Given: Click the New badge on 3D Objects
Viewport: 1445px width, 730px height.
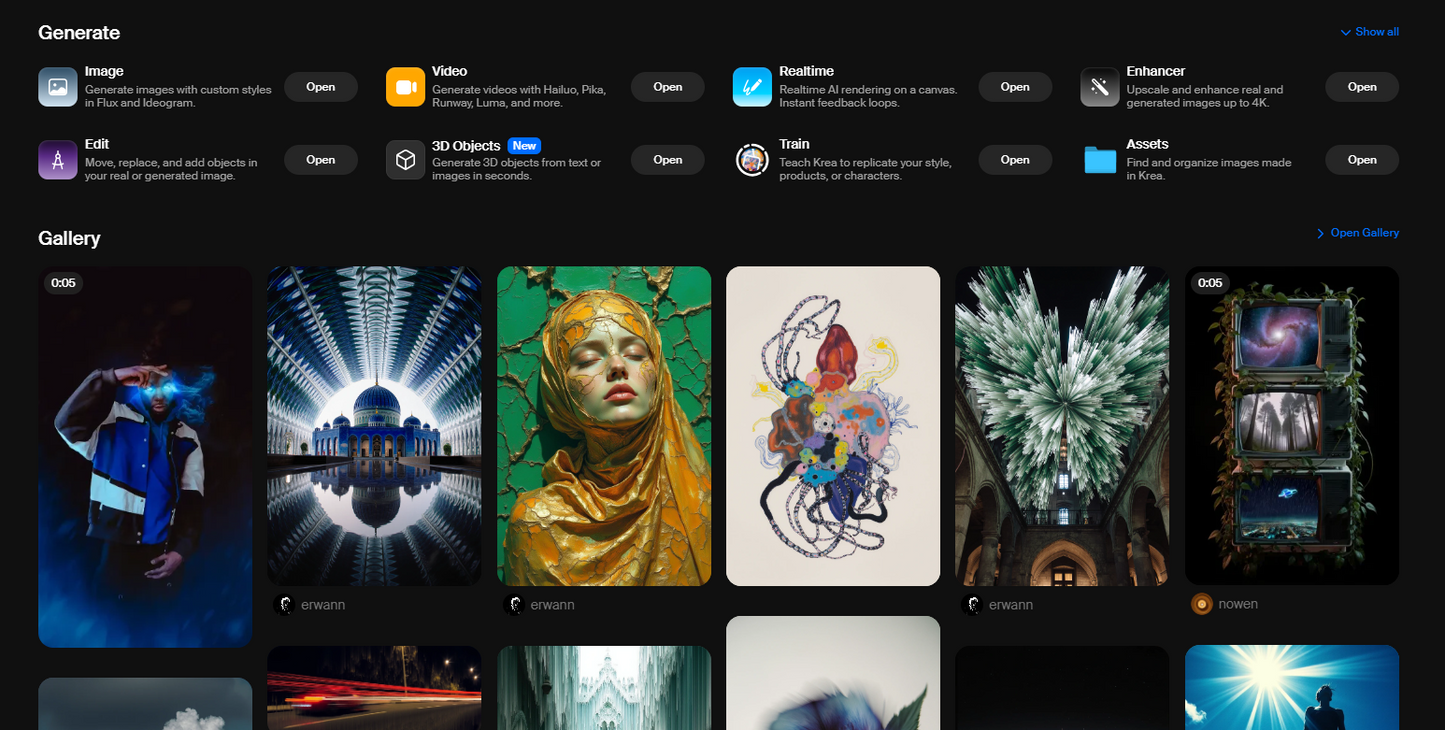Looking at the screenshot, I should (524, 145).
